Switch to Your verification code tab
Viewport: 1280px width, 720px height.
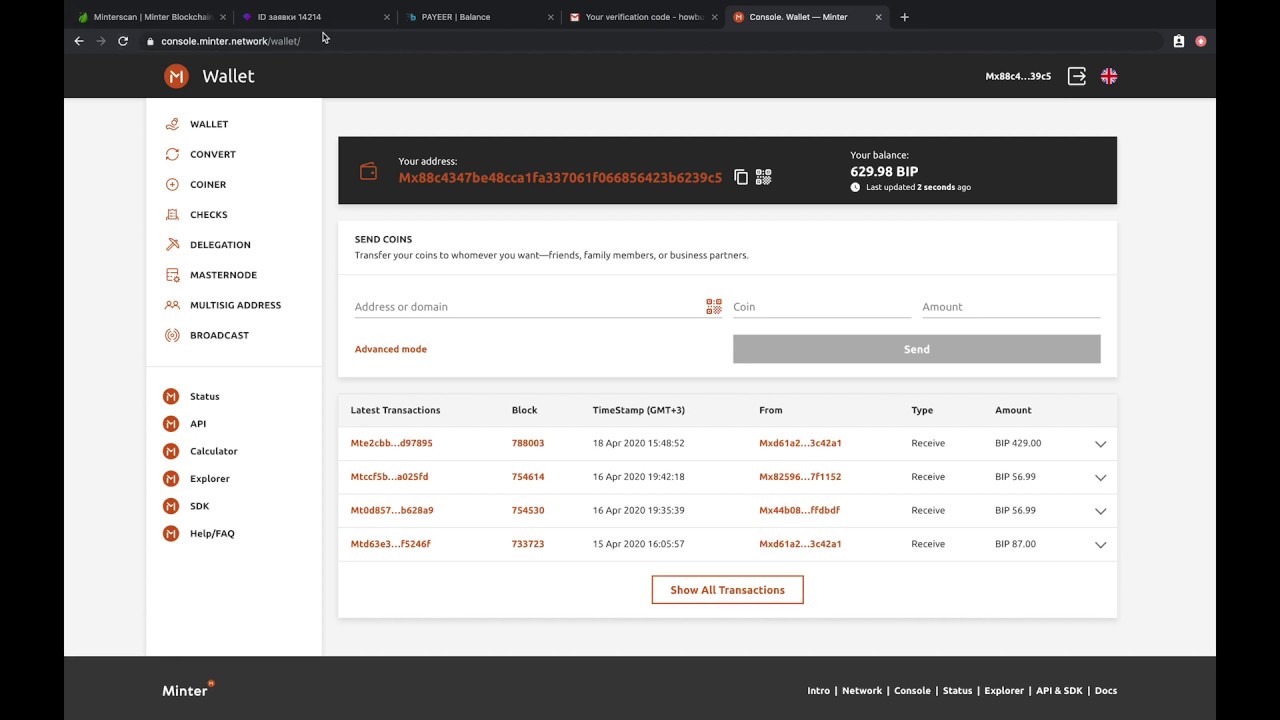click(x=642, y=17)
